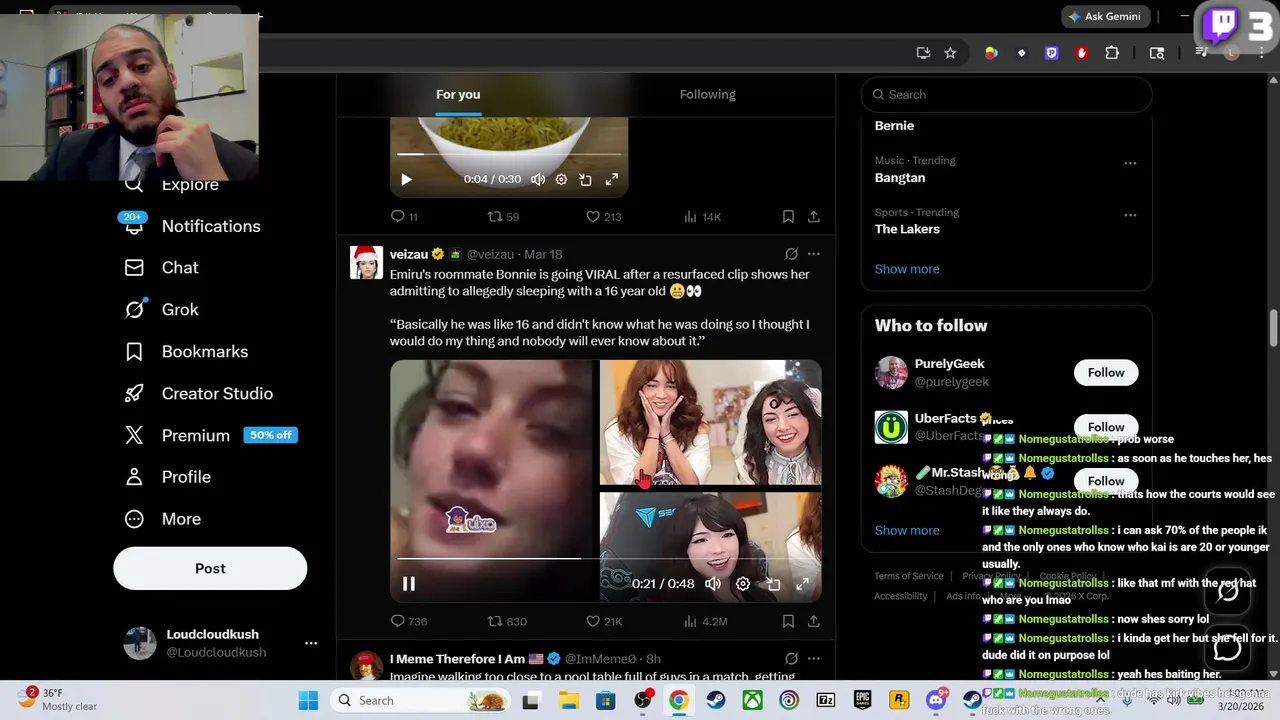Mute the 0:21 / 0:48 video

click(713, 584)
